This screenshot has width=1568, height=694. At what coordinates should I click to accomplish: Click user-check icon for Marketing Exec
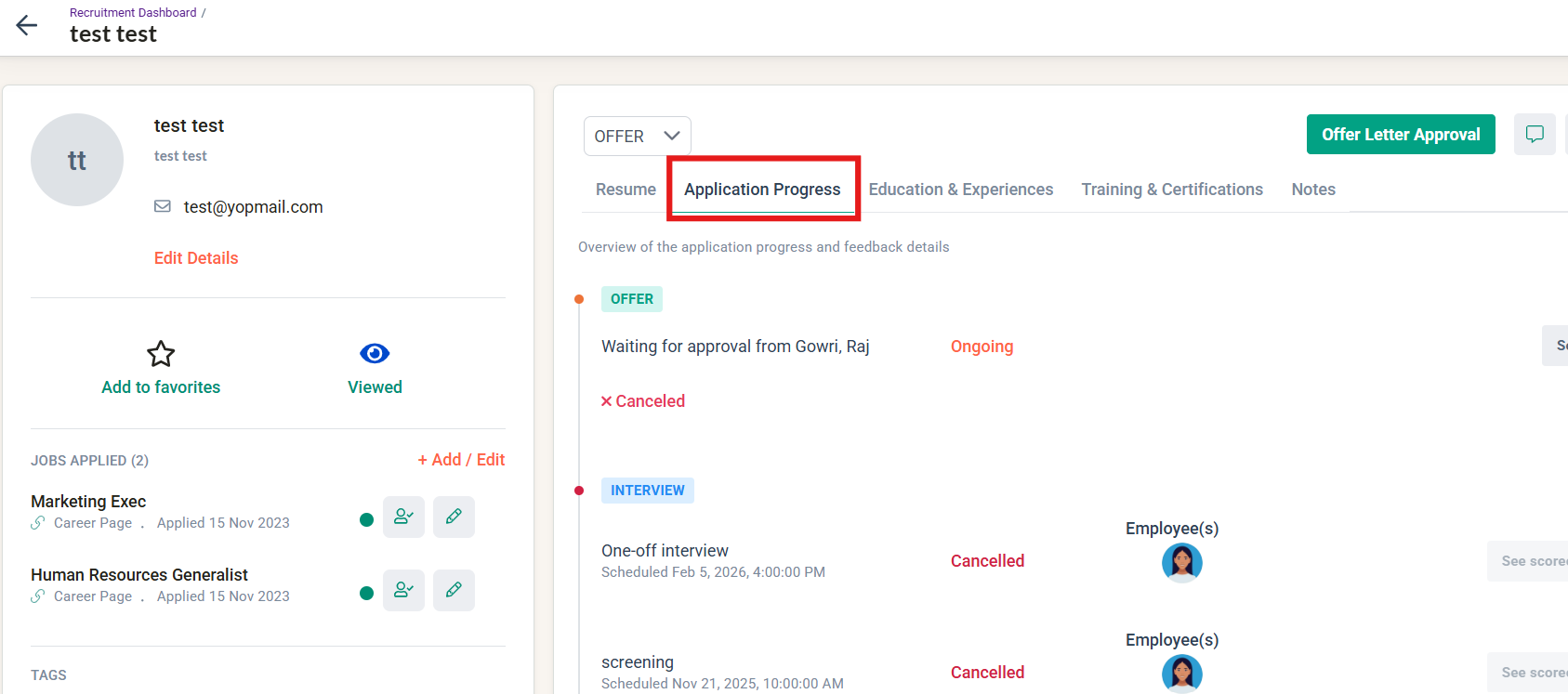coord(403,517)
